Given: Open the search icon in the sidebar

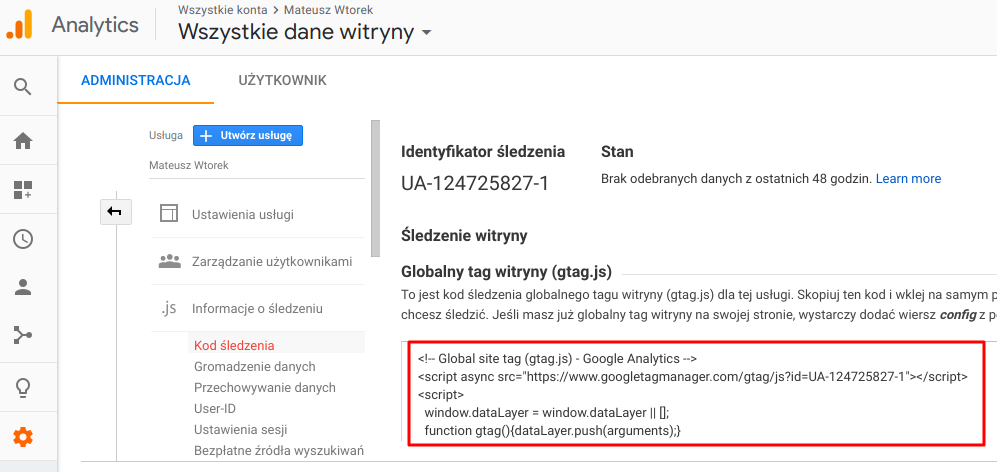Looking at the screenshot, I should coord(23,87).
